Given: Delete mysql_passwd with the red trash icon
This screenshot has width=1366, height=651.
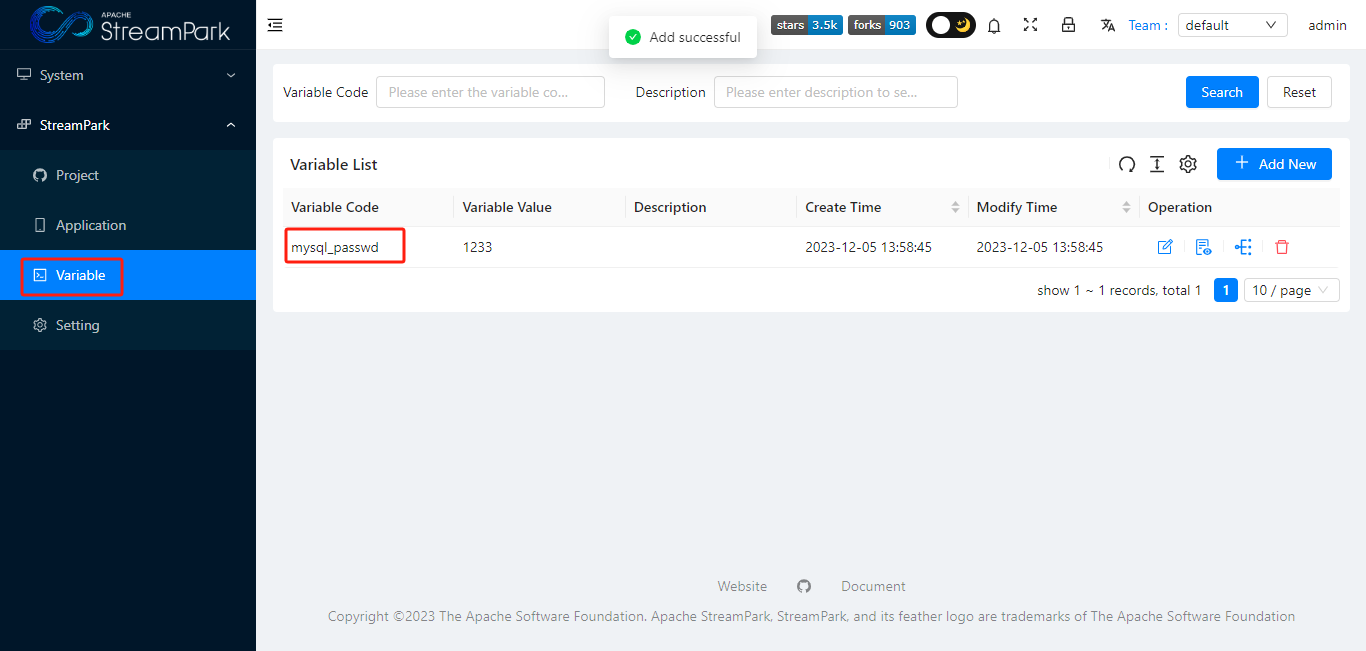Looking at the screenshot, I should pyautogui.click(x=1281, y=246).
